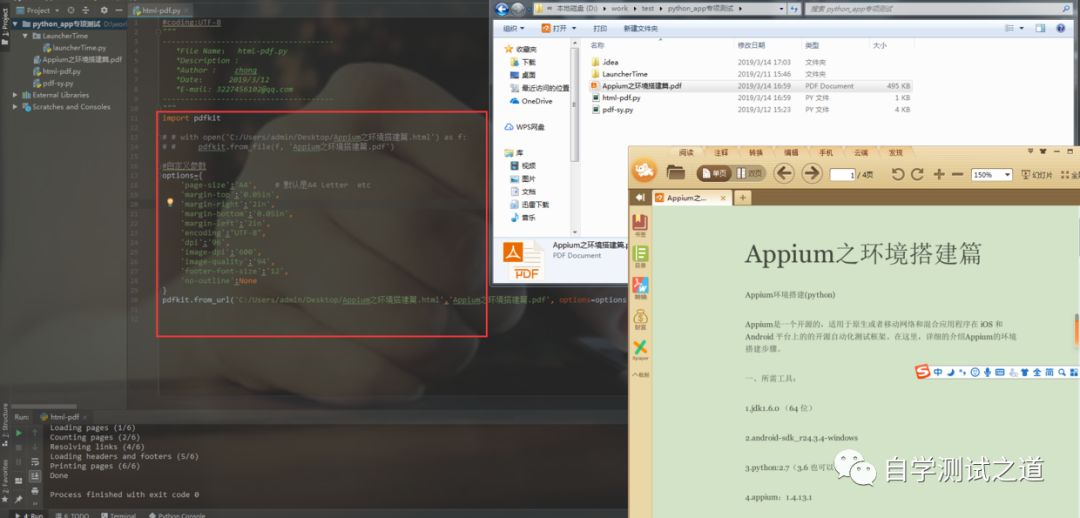Zoom out with the minus icon in PDF reader
The image size is (1080, 518).
(957, 174)
